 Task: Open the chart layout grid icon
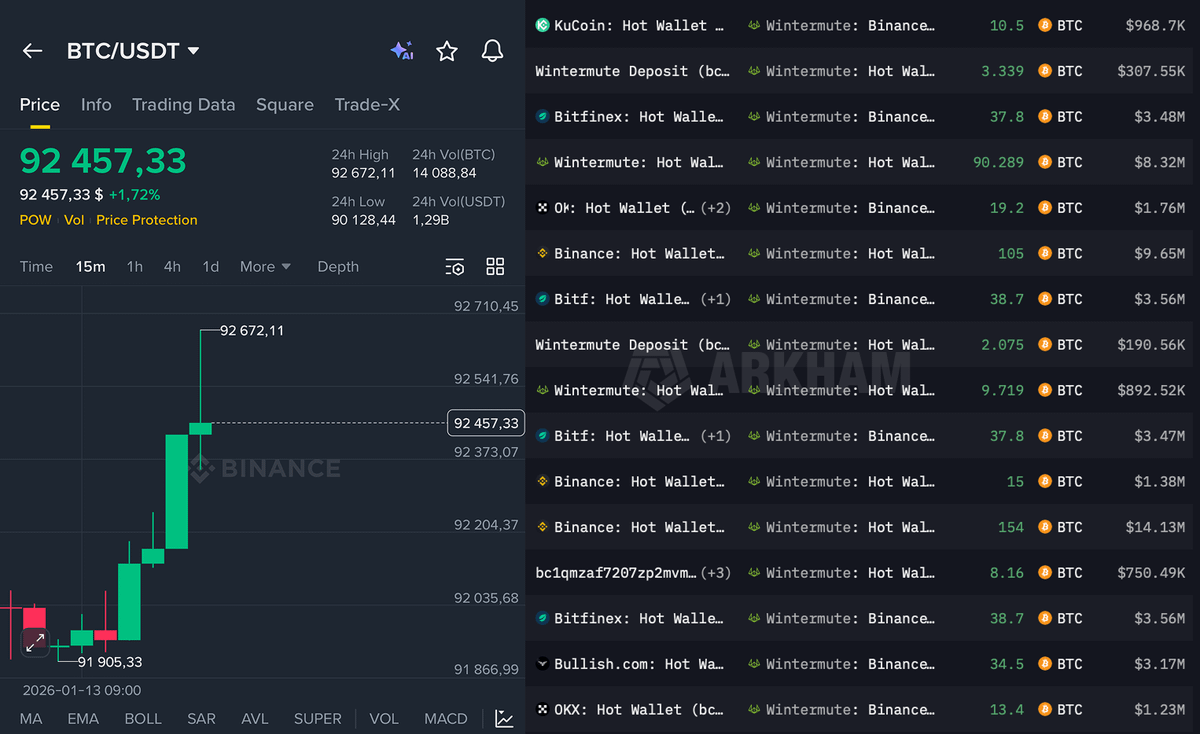(495, 266)
